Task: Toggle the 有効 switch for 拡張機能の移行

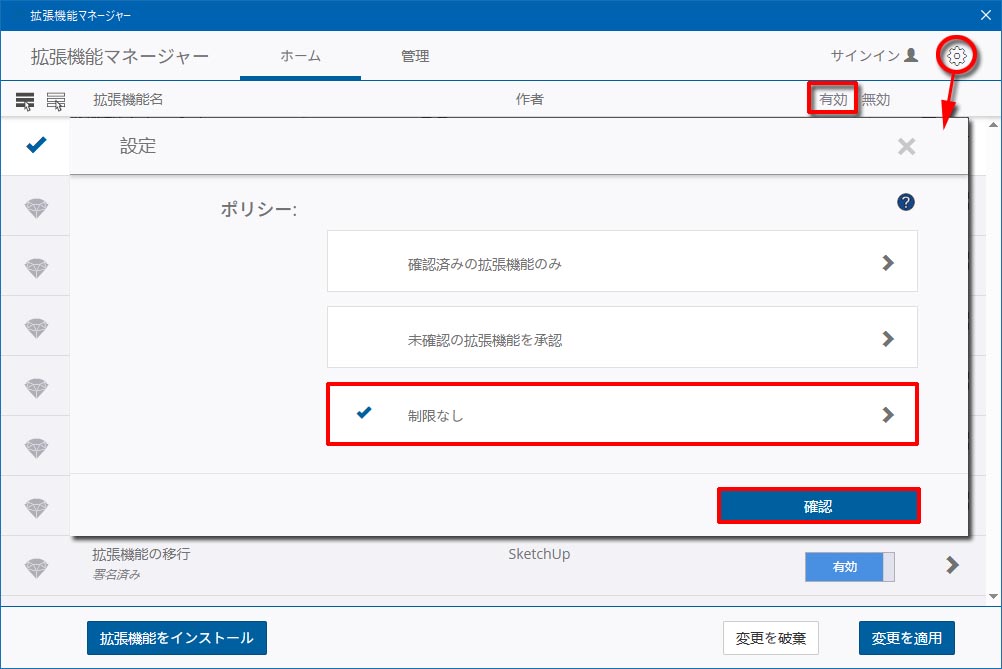Action: point(849,567)
